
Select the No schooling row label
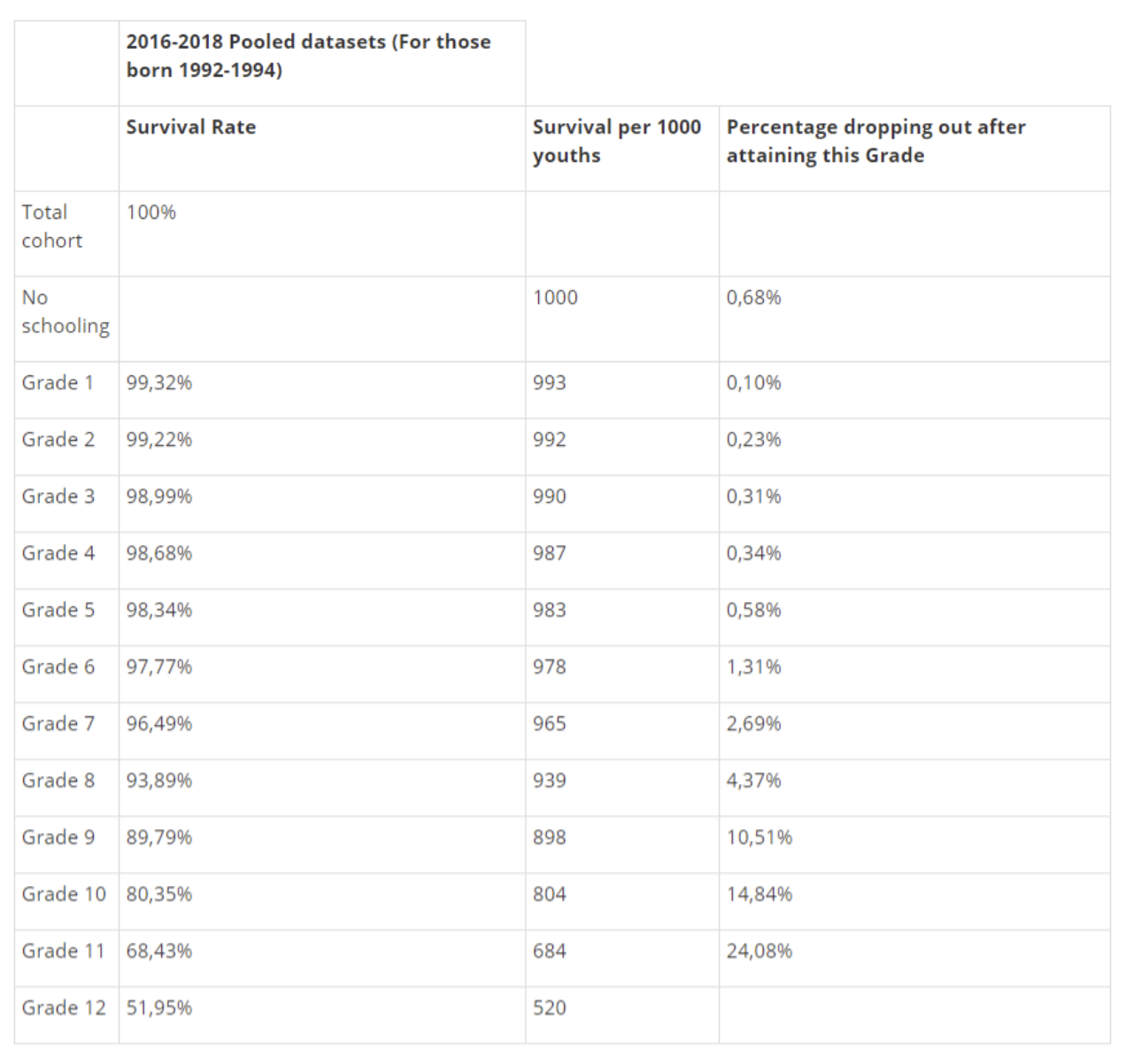(66, 312)
